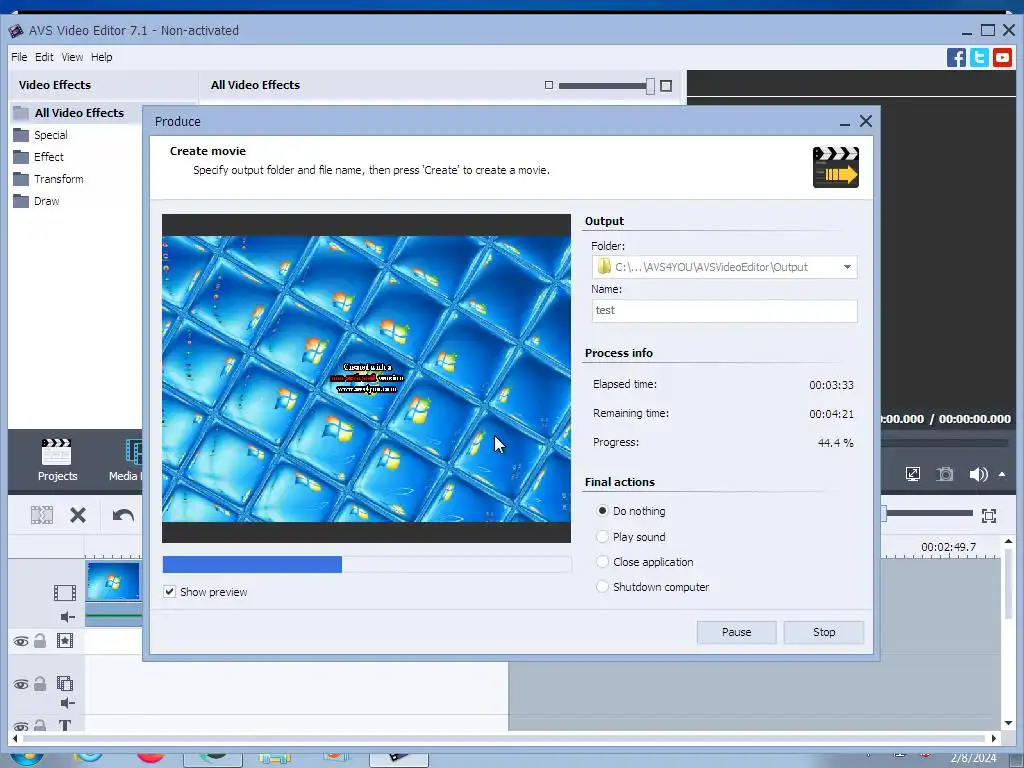Screen dimensions: 1024x768
Task: Click the Delete X icon in timeline toolbar
Action: pos(78,515)
